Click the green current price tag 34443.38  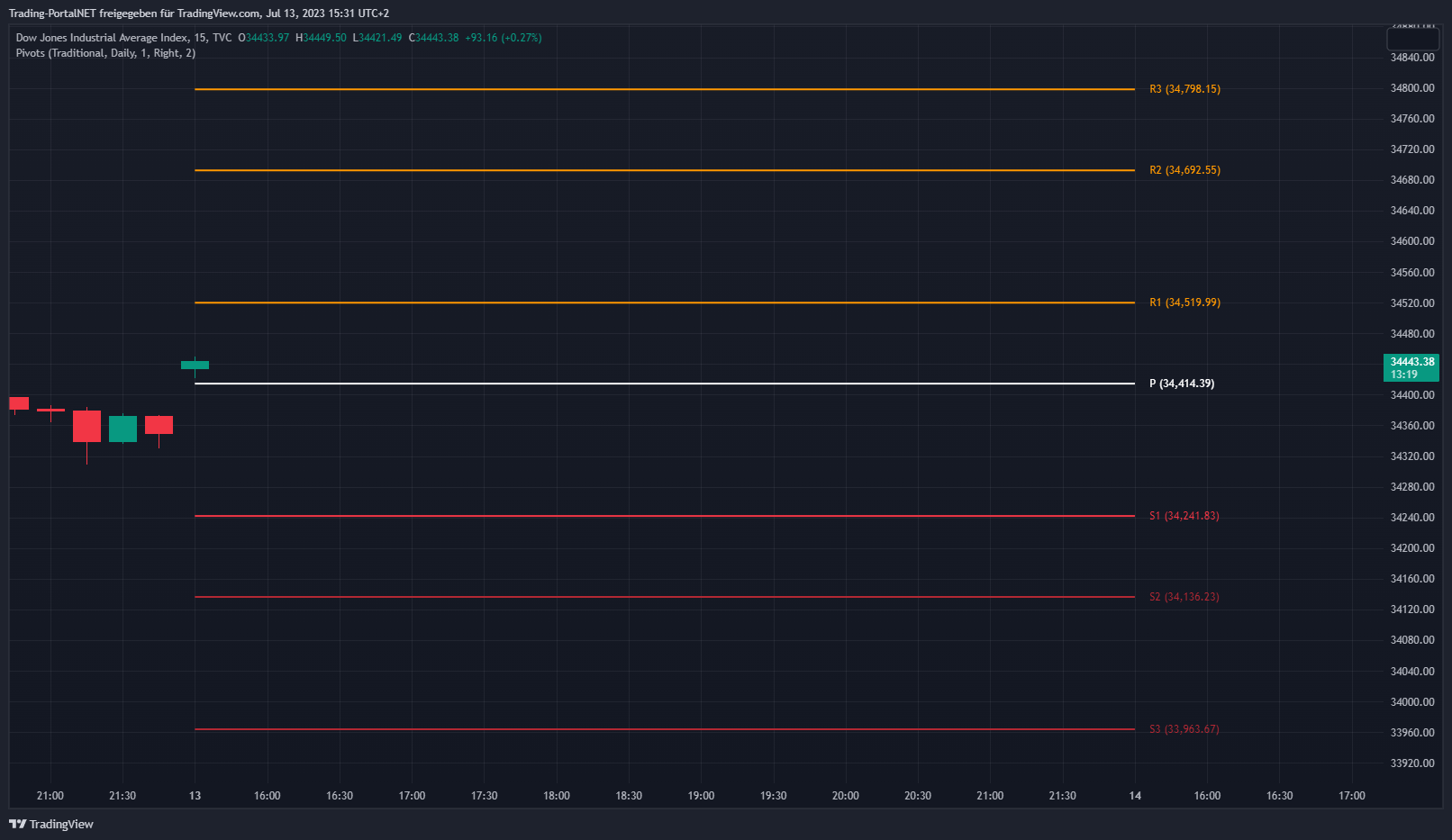[1411, 367]
